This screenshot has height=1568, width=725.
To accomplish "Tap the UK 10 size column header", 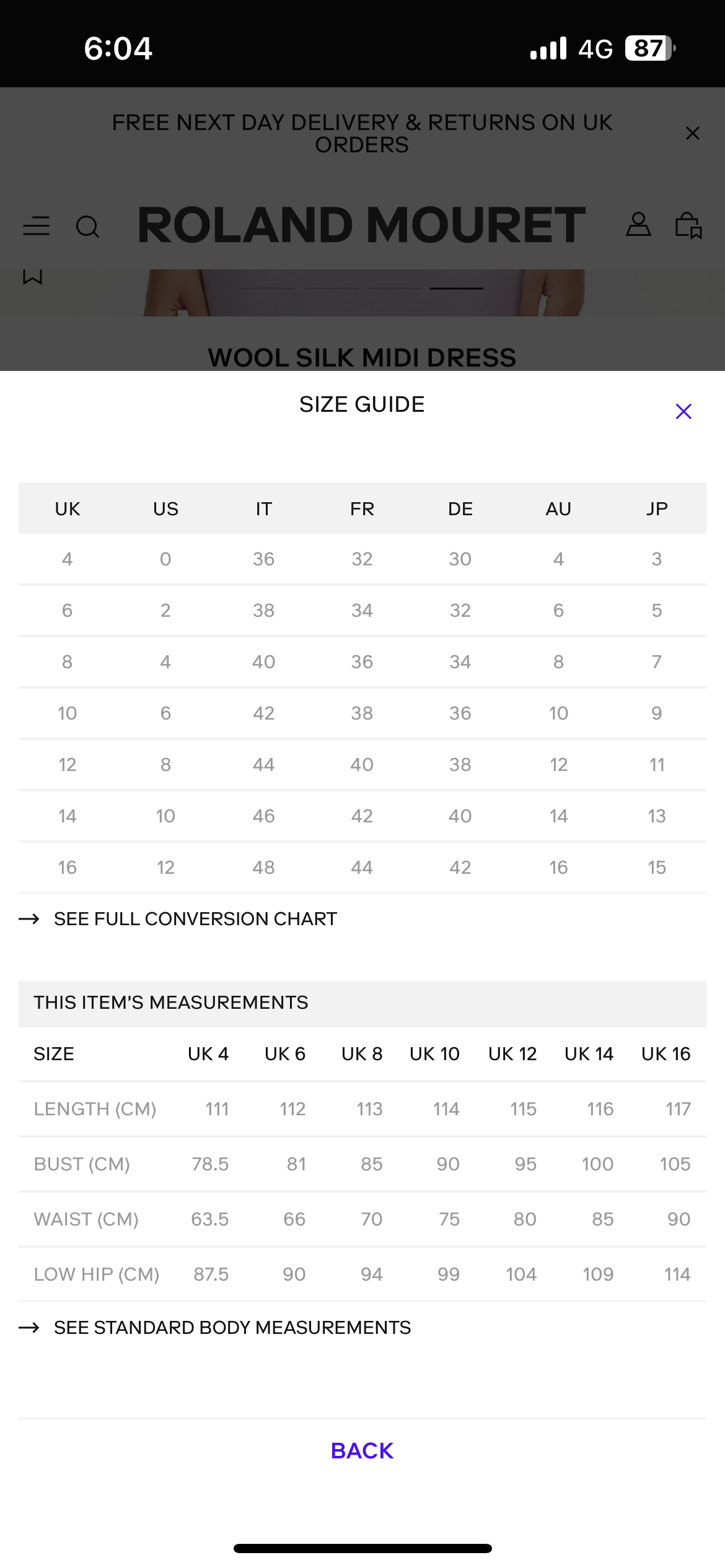I will 434,1054.
